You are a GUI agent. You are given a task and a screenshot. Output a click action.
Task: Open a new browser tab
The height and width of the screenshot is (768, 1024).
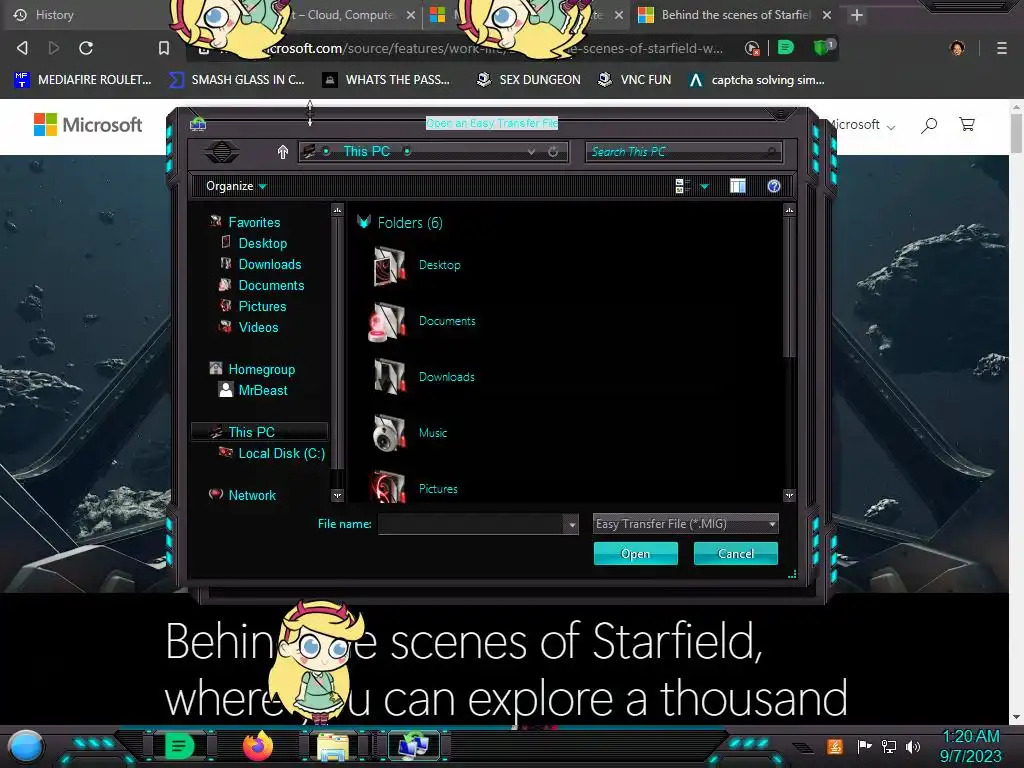[x=857, y=15]
